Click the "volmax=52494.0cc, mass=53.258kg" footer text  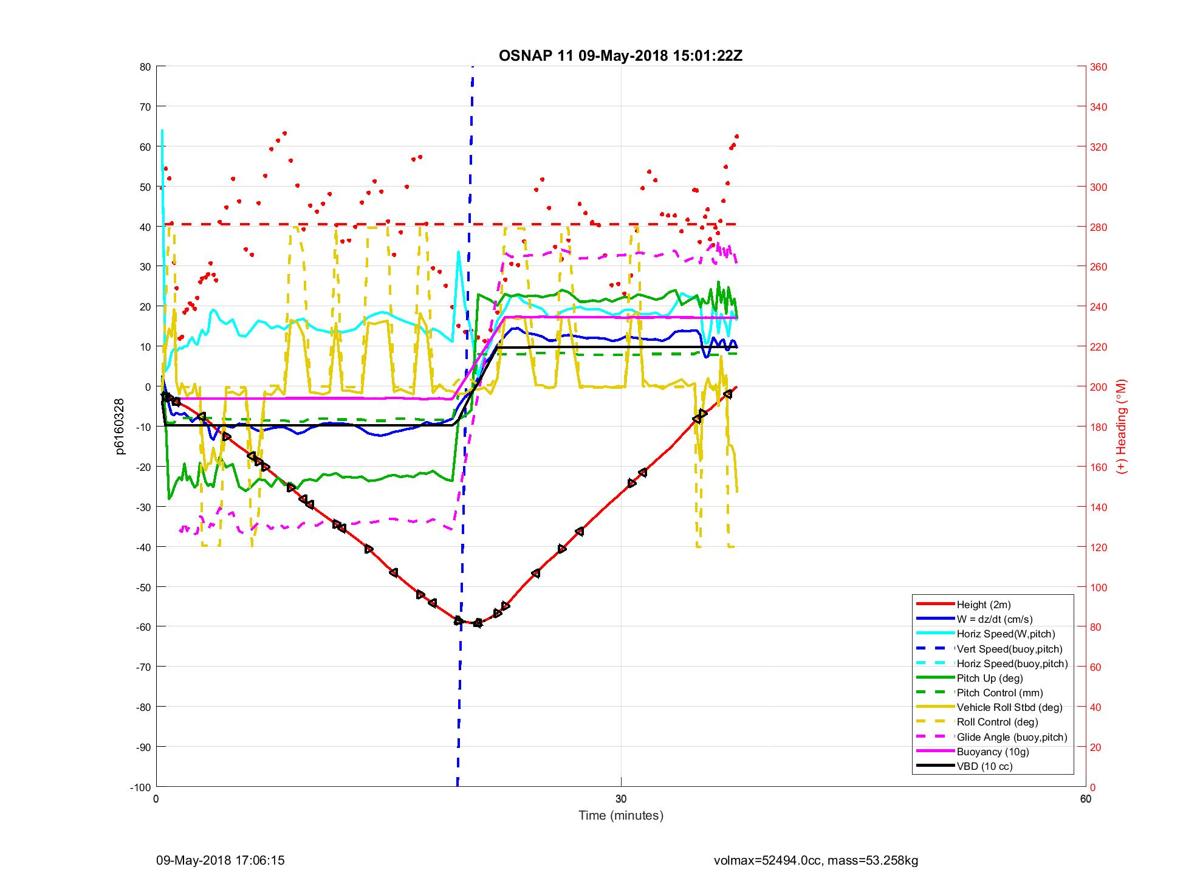pyautogui.click(x=816, y=859)
